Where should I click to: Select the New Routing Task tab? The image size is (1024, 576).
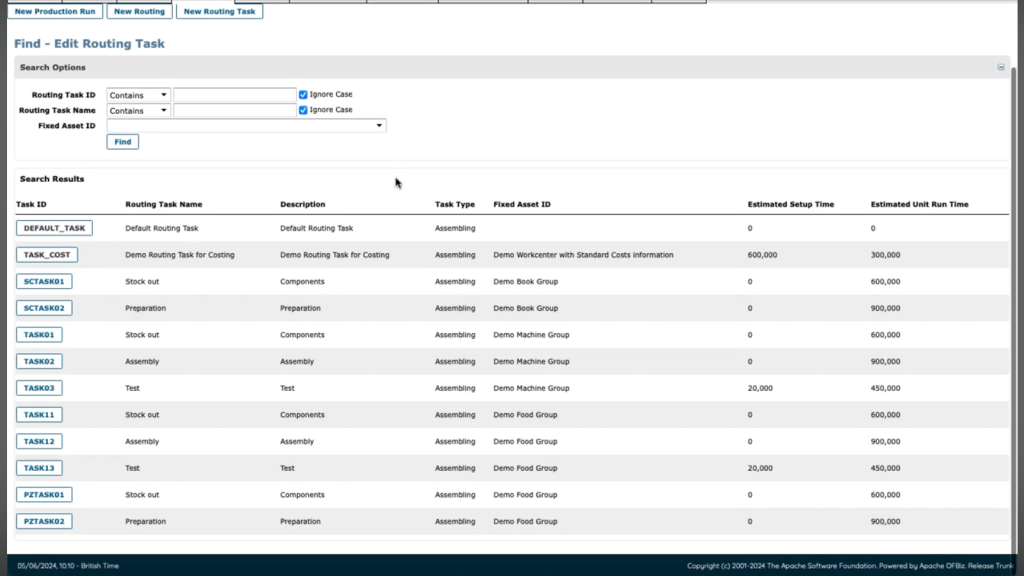click(x=219, y=12)
